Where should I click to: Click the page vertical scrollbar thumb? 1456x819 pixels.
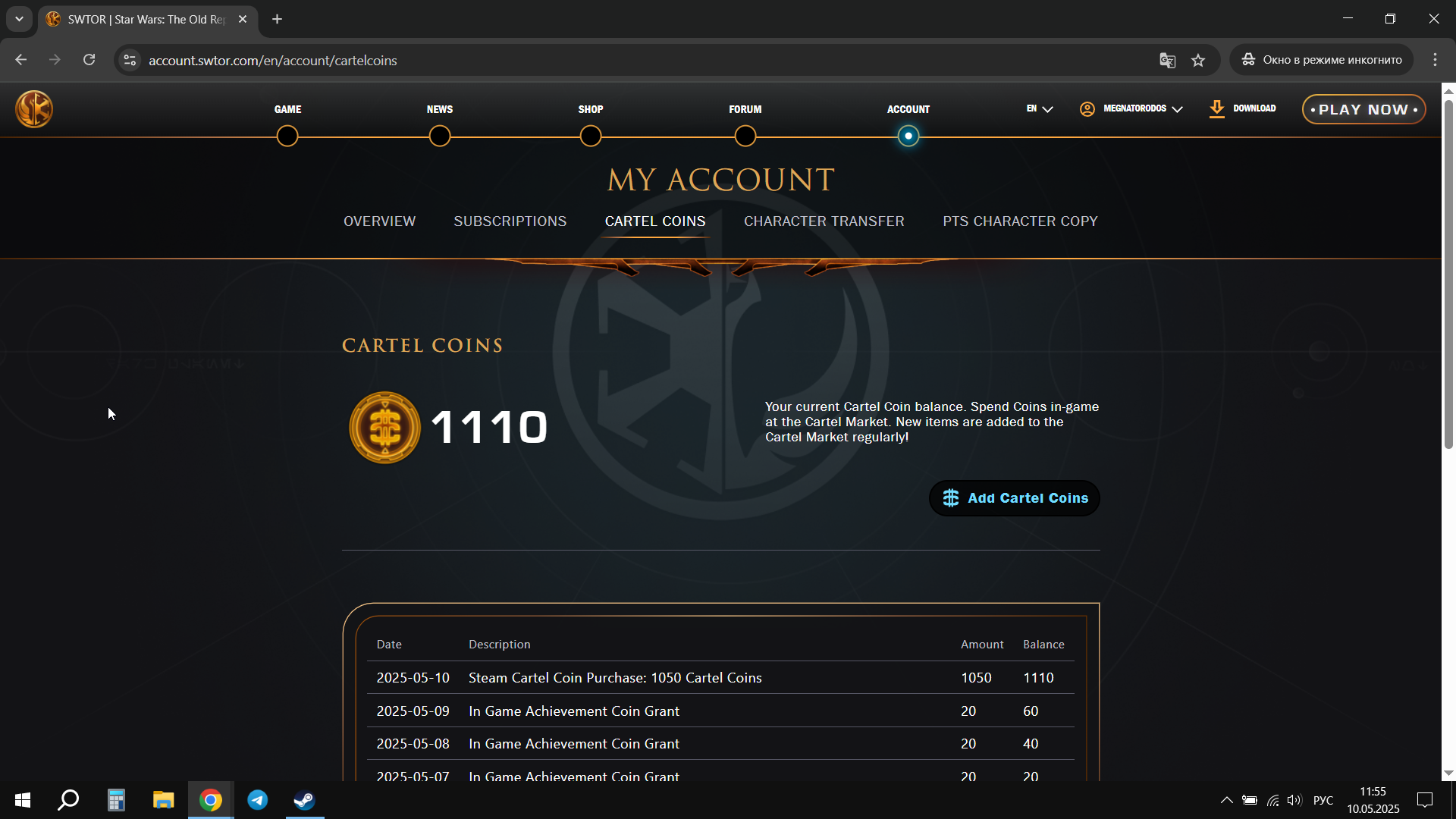click(x=1448, y=273)
